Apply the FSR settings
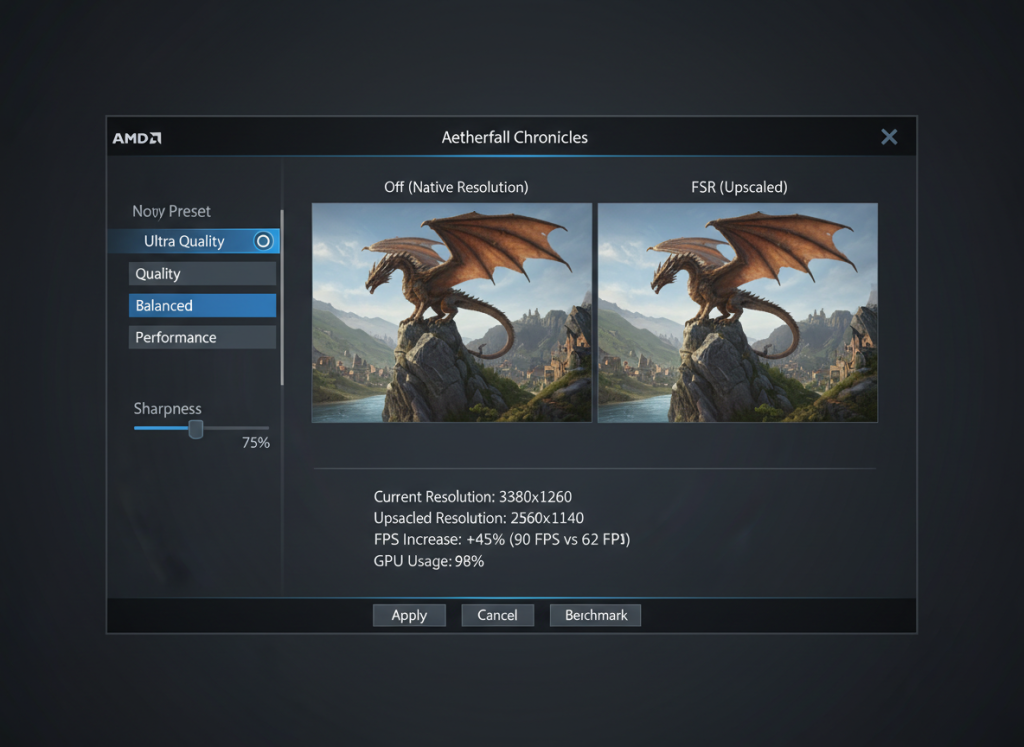 click(x=409, y=615)
